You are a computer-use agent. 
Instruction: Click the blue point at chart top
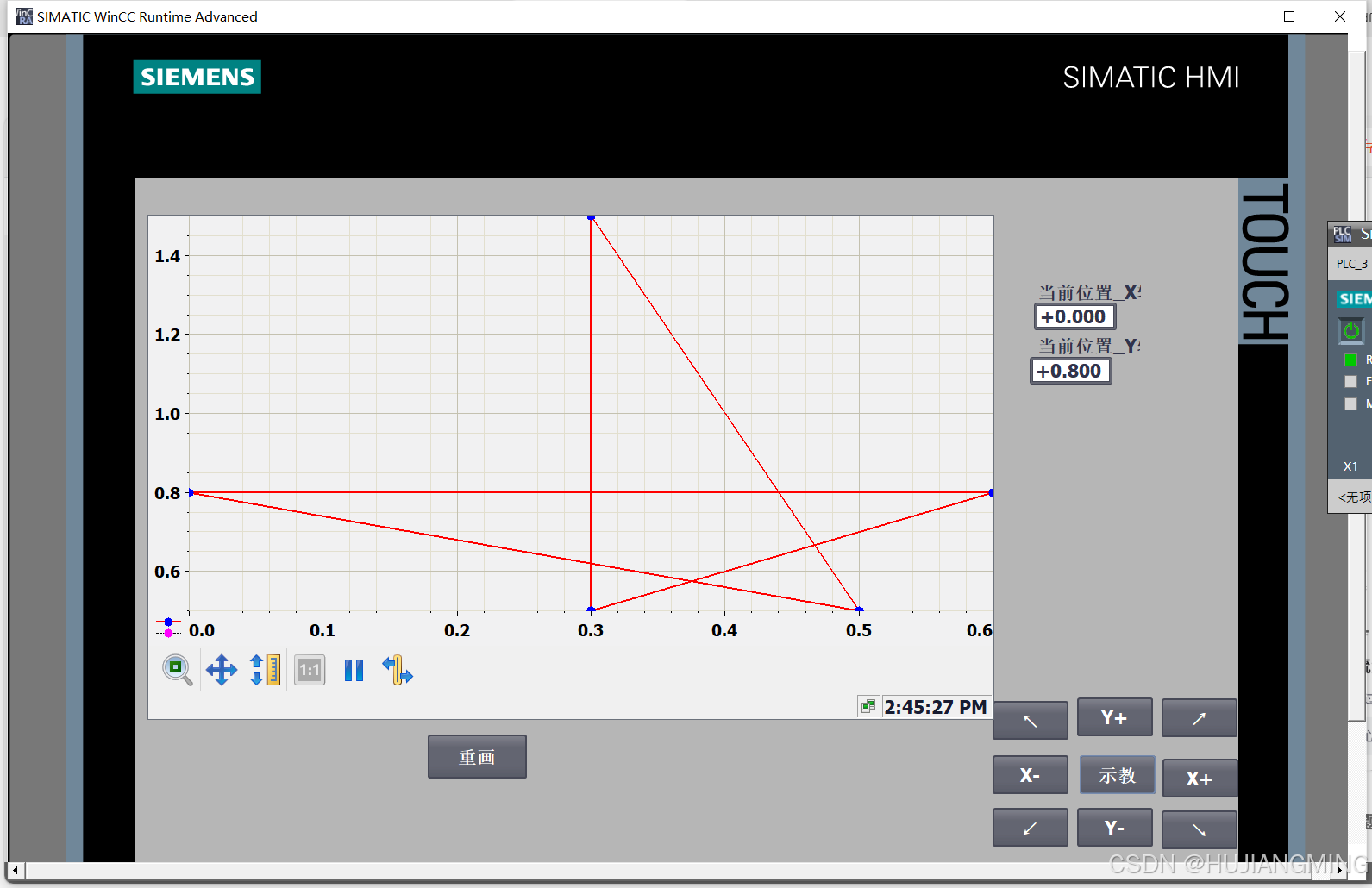click(591, 217)
